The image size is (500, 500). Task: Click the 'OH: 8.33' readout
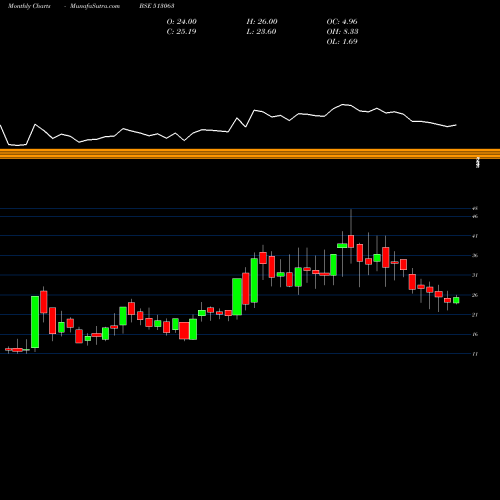pos(342,32)
